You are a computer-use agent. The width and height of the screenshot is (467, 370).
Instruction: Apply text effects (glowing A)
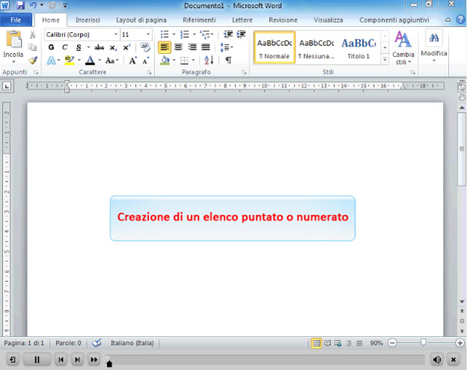click(x=51, y=60)
